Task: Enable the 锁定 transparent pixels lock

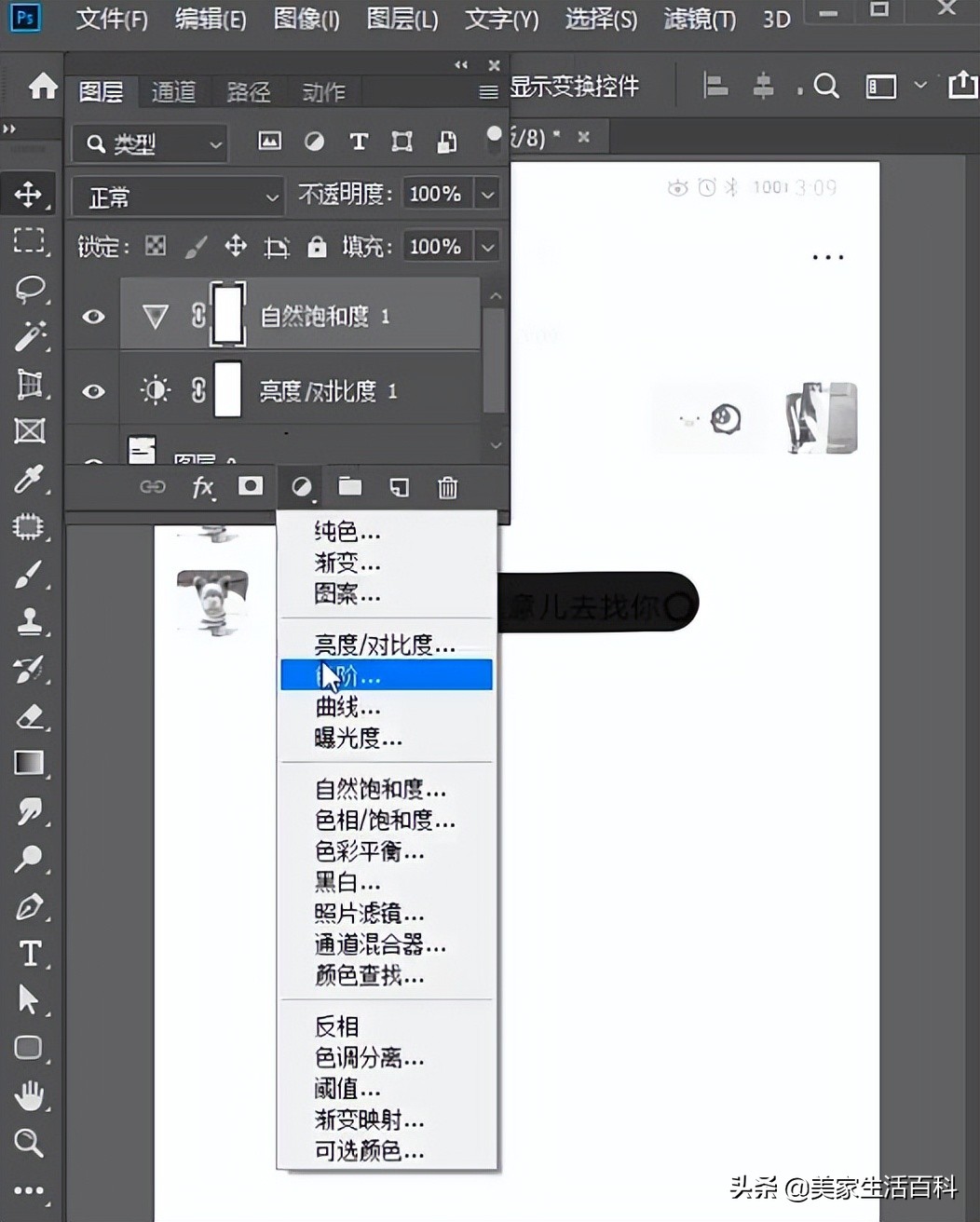Action: pos(155,247)
